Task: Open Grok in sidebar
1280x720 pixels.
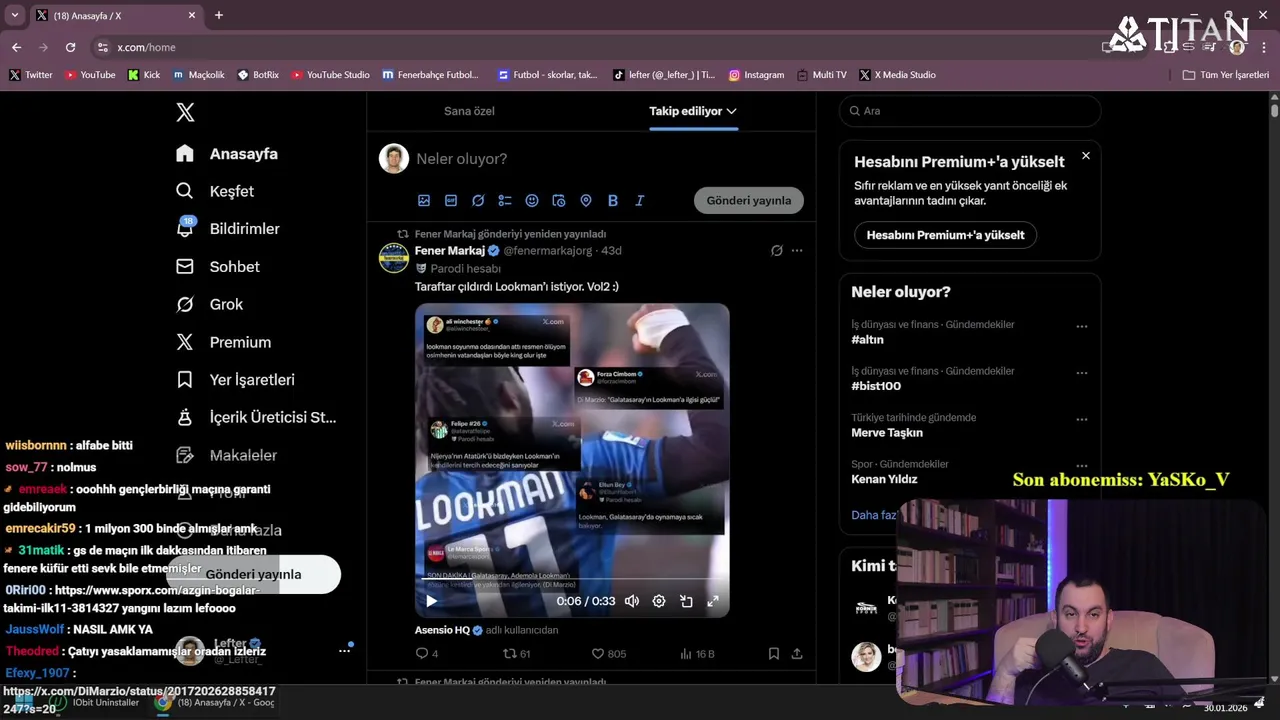Action: (209, 304)
